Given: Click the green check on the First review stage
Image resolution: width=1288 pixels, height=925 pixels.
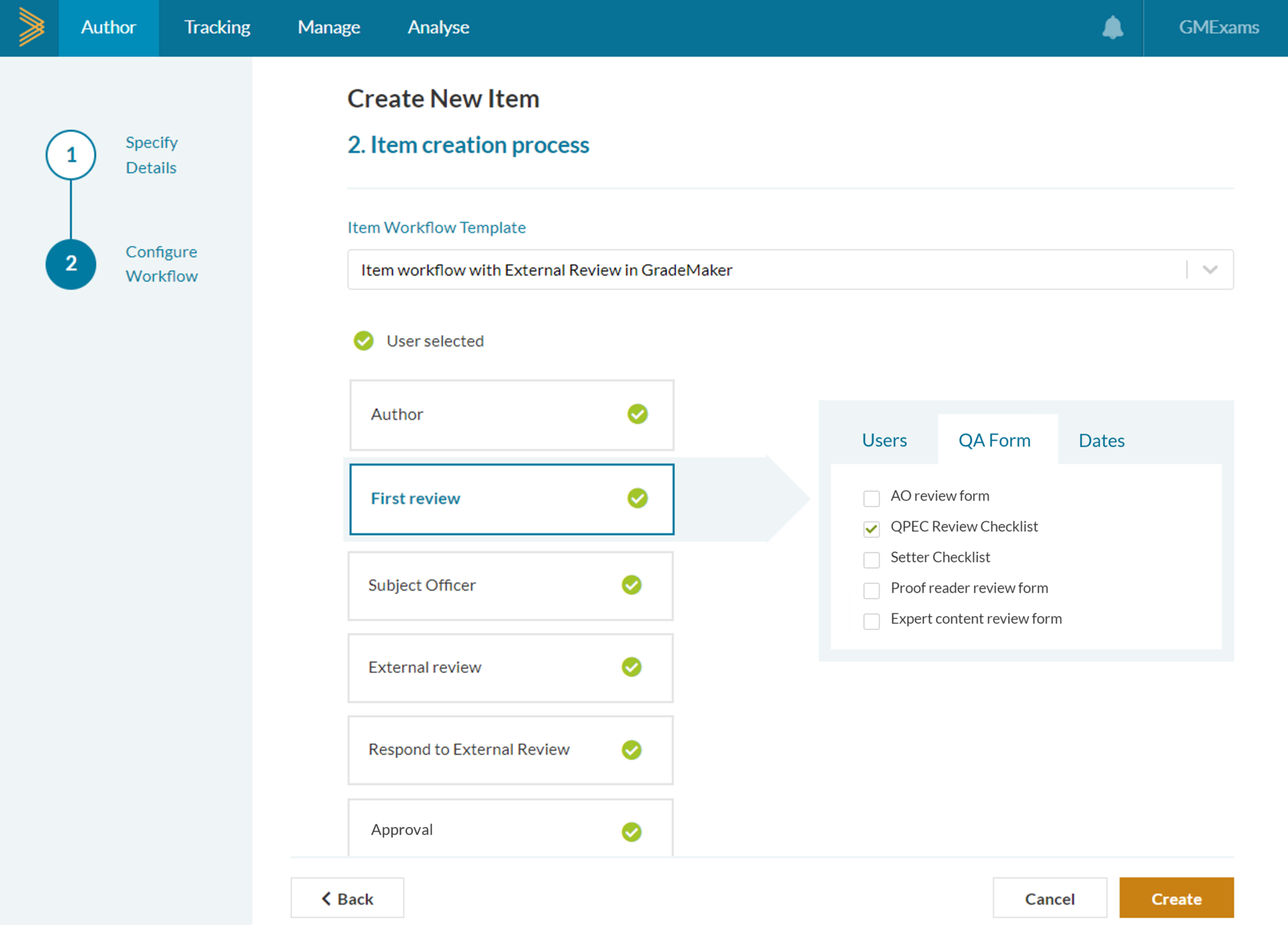Looking at the screenshot, I should [637, 498].
